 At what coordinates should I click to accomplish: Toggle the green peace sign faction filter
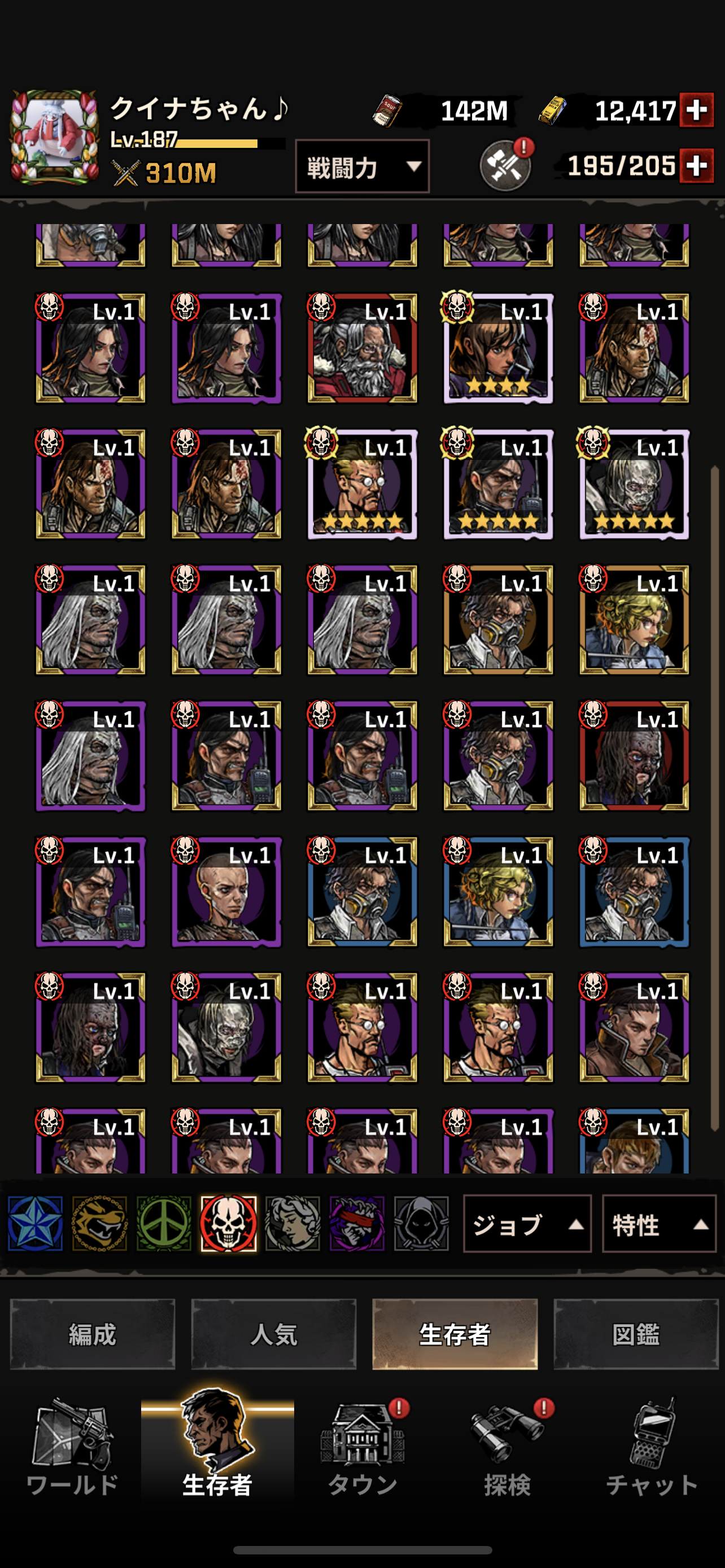[164, 1223]
